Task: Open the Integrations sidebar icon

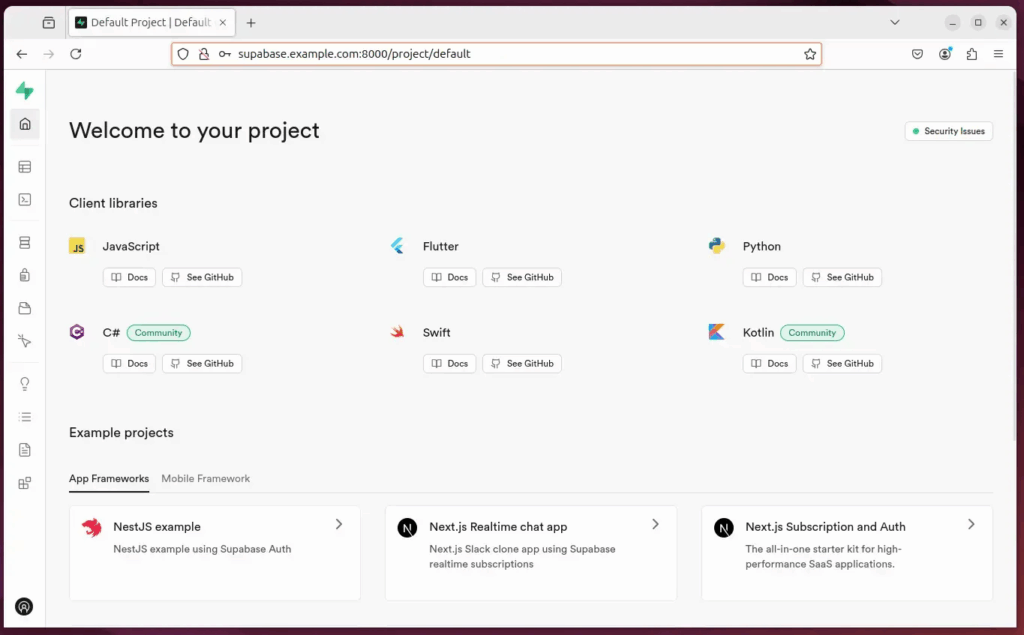Action: 25,483
